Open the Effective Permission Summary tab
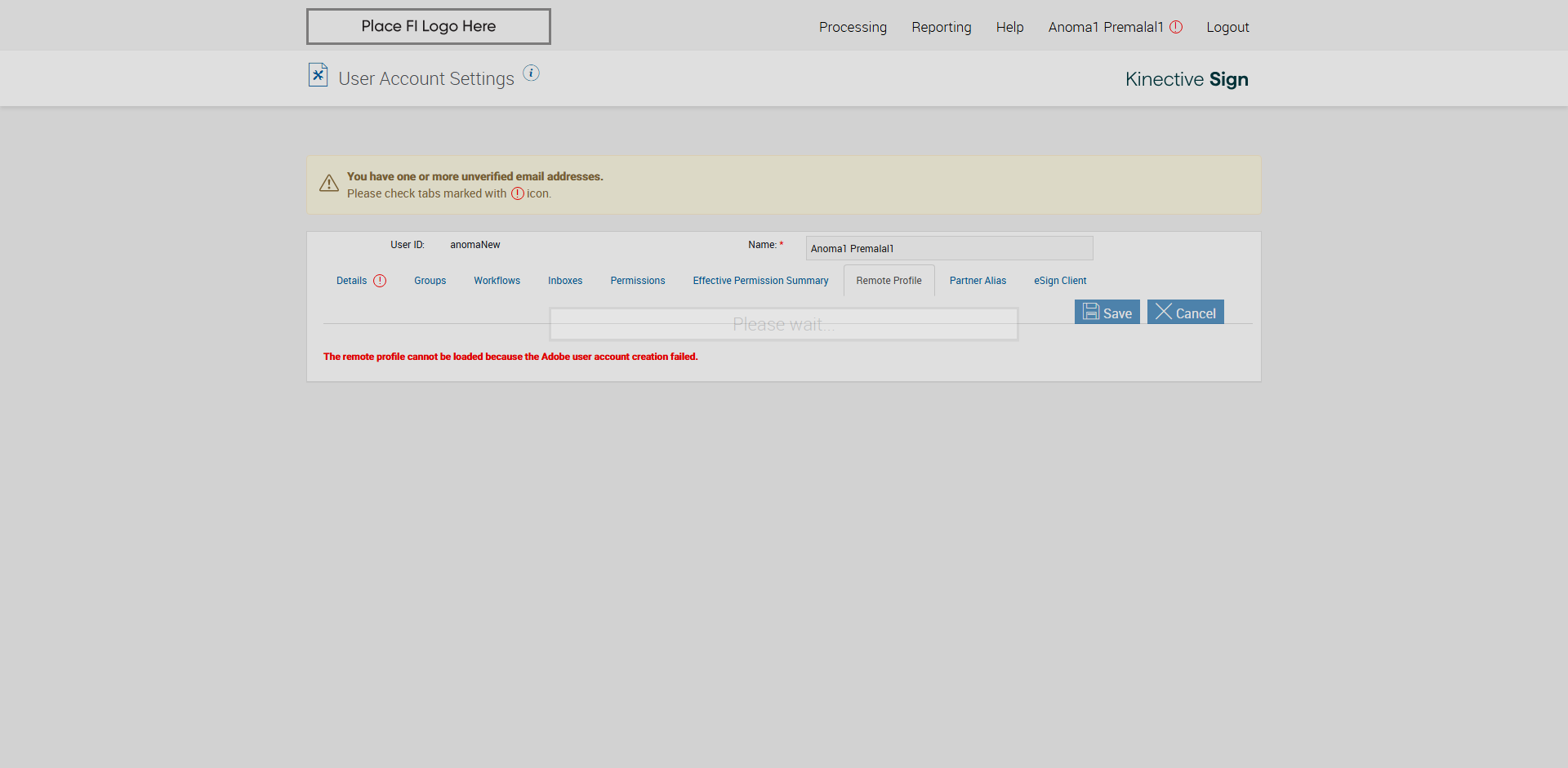 tap(760, 281)
